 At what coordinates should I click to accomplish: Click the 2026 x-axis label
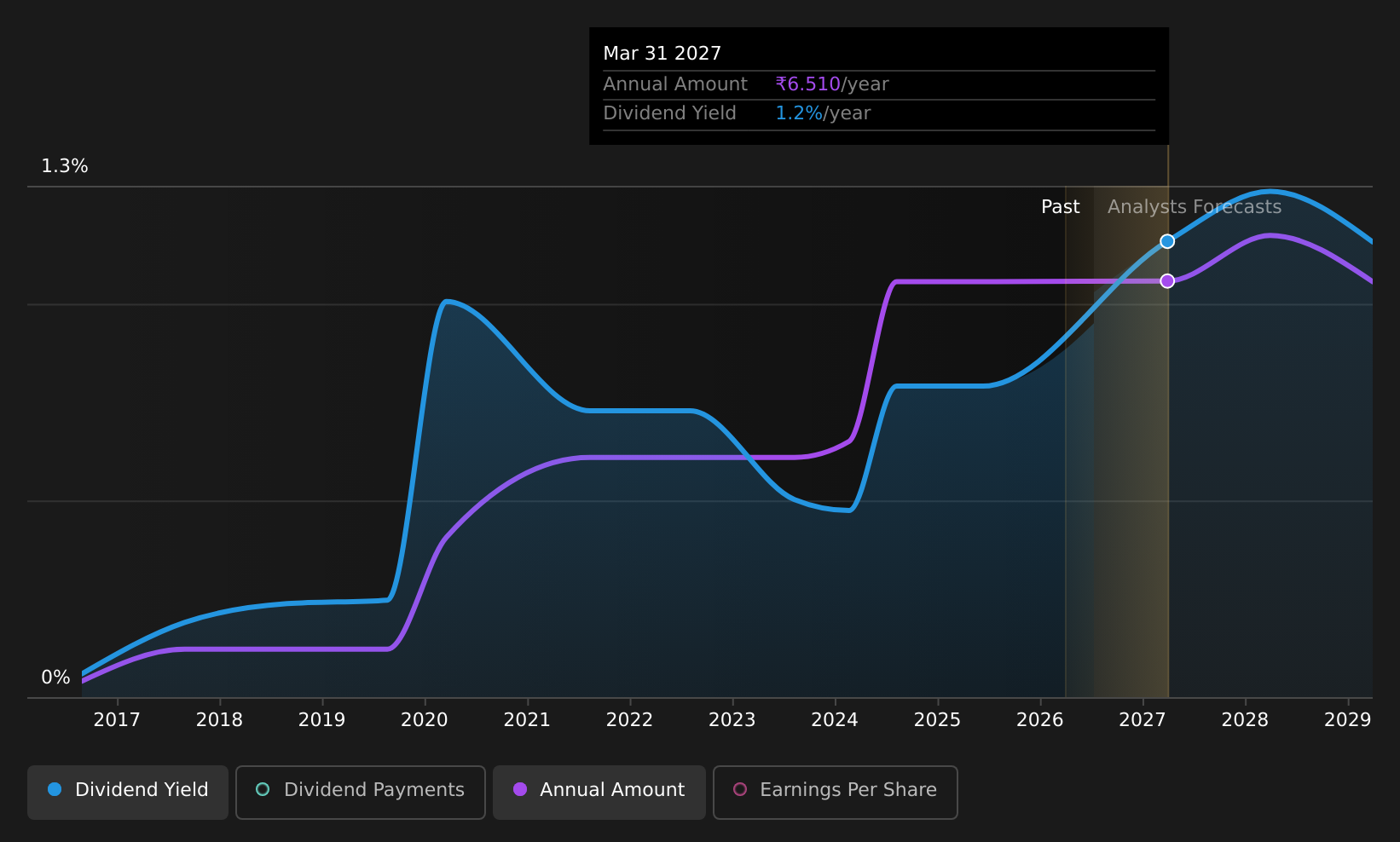pyautogui.click(x=1039, y=720)
